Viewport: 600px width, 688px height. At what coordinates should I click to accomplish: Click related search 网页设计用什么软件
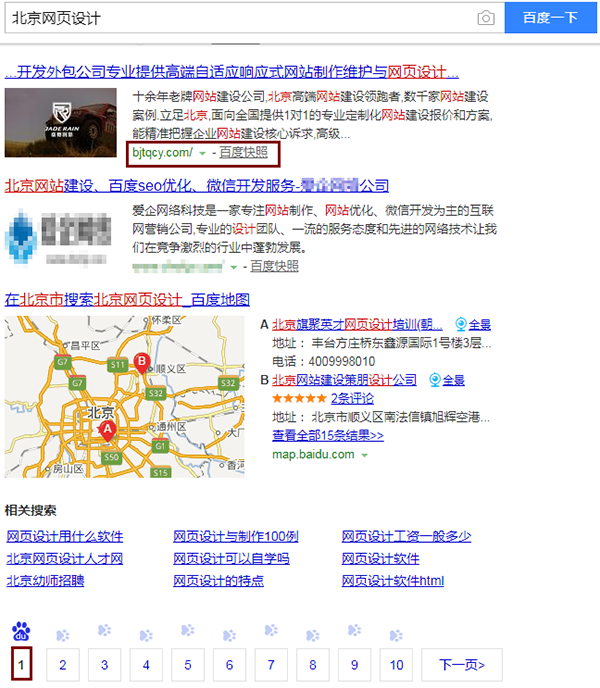coord(64,536)
